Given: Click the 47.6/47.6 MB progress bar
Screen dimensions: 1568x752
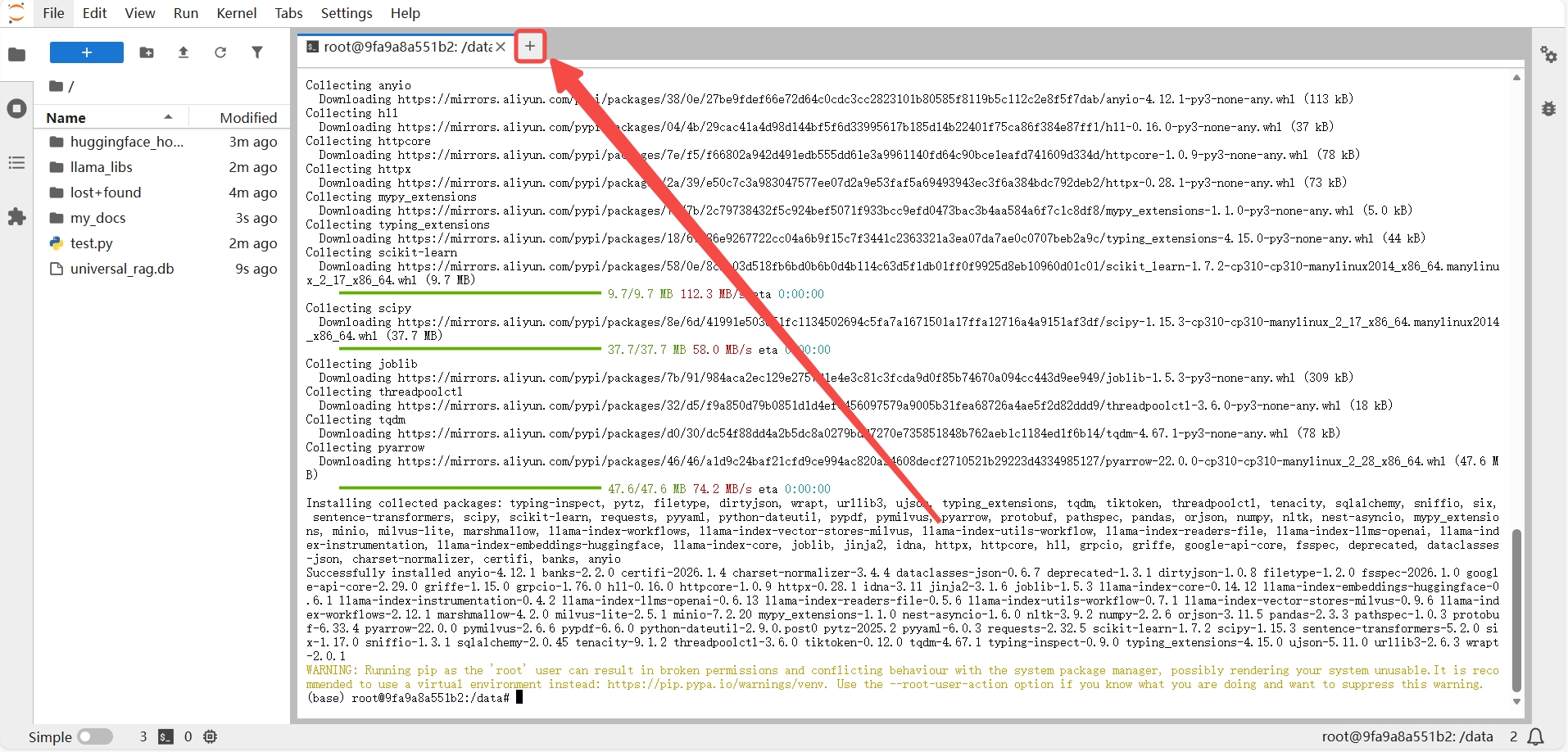Looking at the screenshot, I should click(x=470, y=489).
